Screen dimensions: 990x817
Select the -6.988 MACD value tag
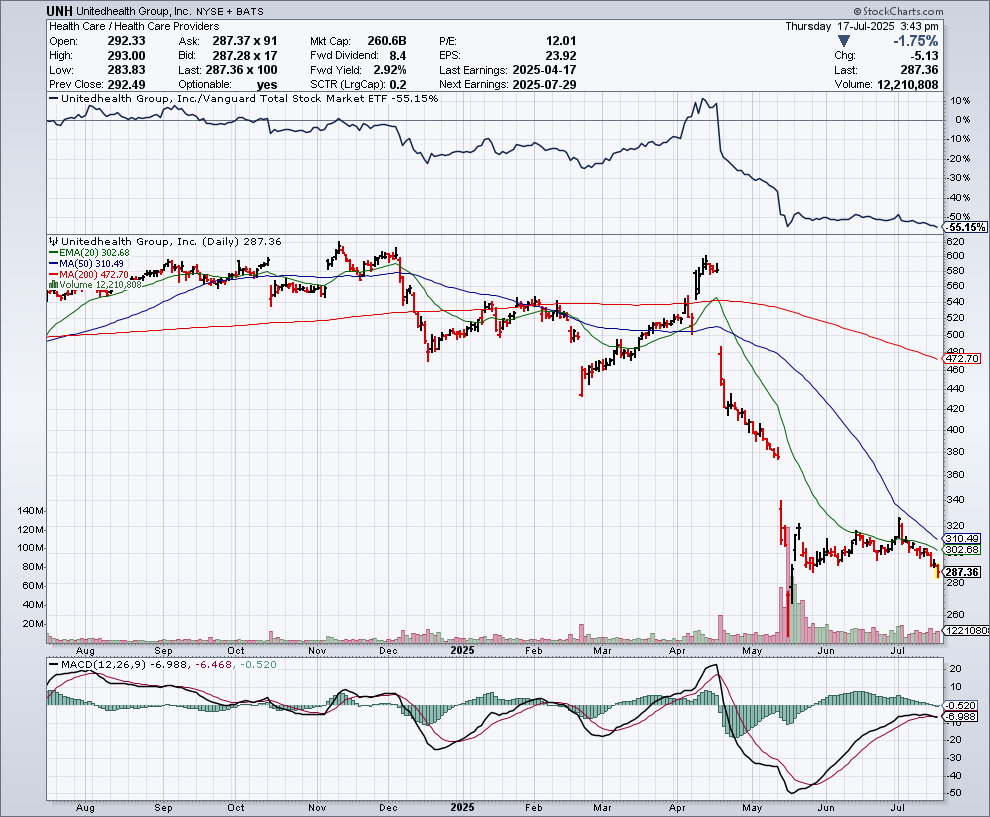[x=960, y=717]
